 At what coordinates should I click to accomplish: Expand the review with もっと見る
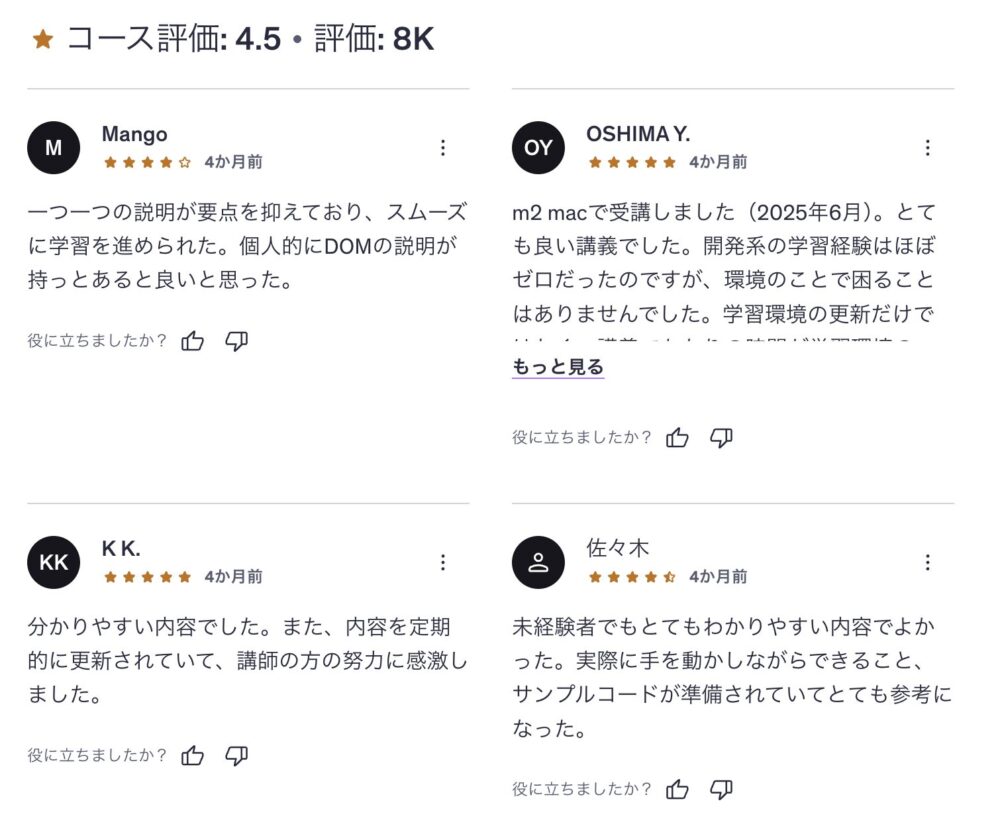coord(558,367)
